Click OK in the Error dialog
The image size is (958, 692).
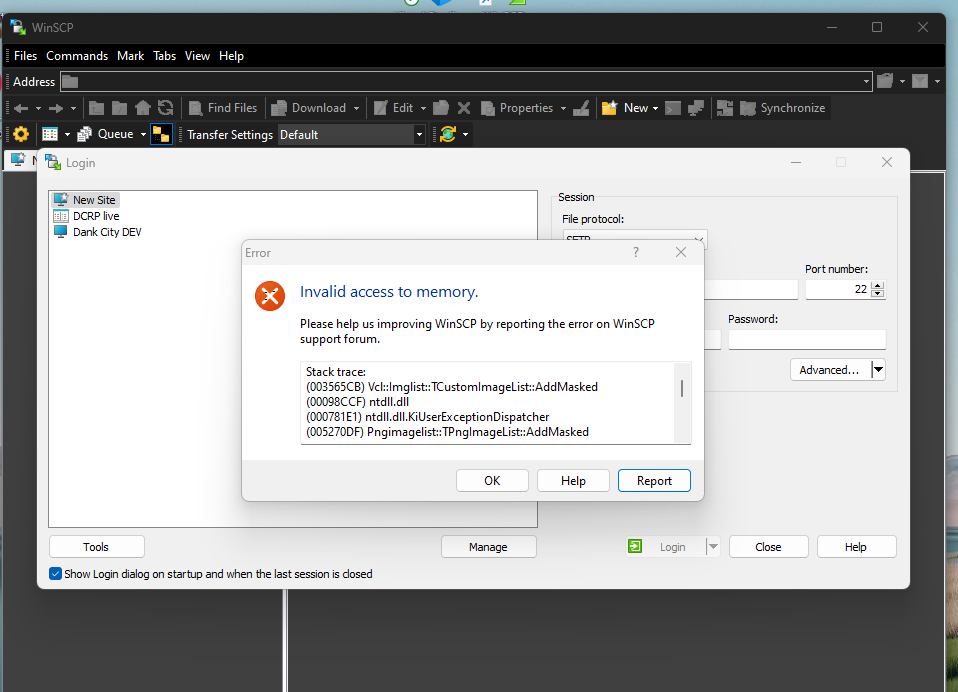(492, 481)
